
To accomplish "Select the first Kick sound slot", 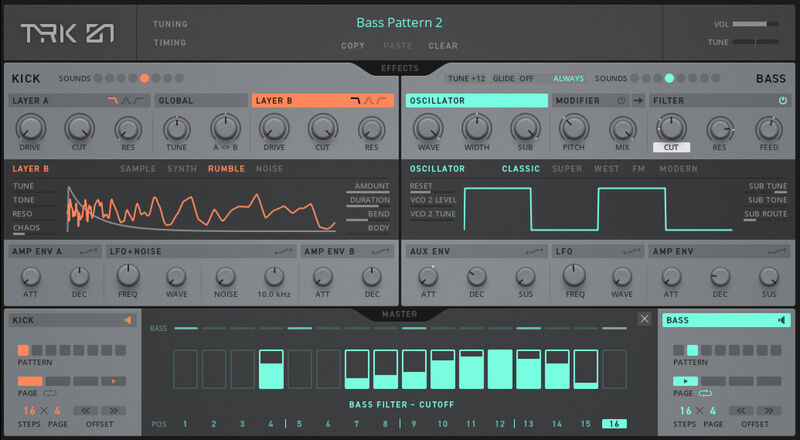I will point(98,78).
